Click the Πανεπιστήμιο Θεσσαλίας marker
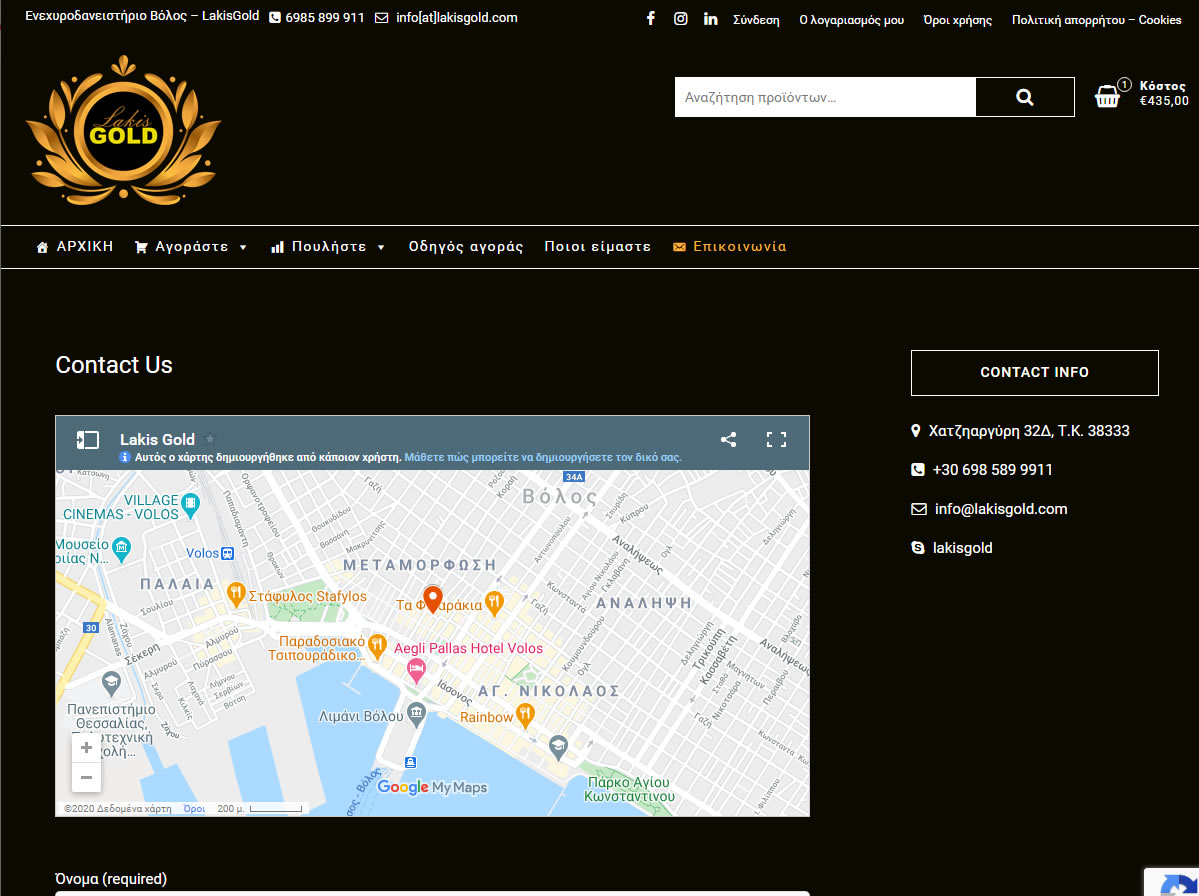The image size is (1199, 896). pos(112,682)
